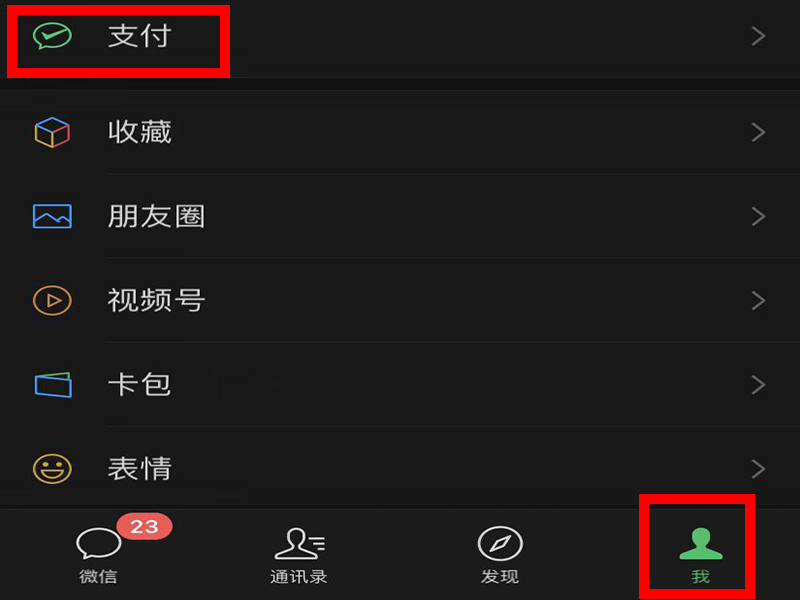Switch to the 我 tab
Image resolution: width=800 pixels, height=600 pixels.
[x=701, y=555]
